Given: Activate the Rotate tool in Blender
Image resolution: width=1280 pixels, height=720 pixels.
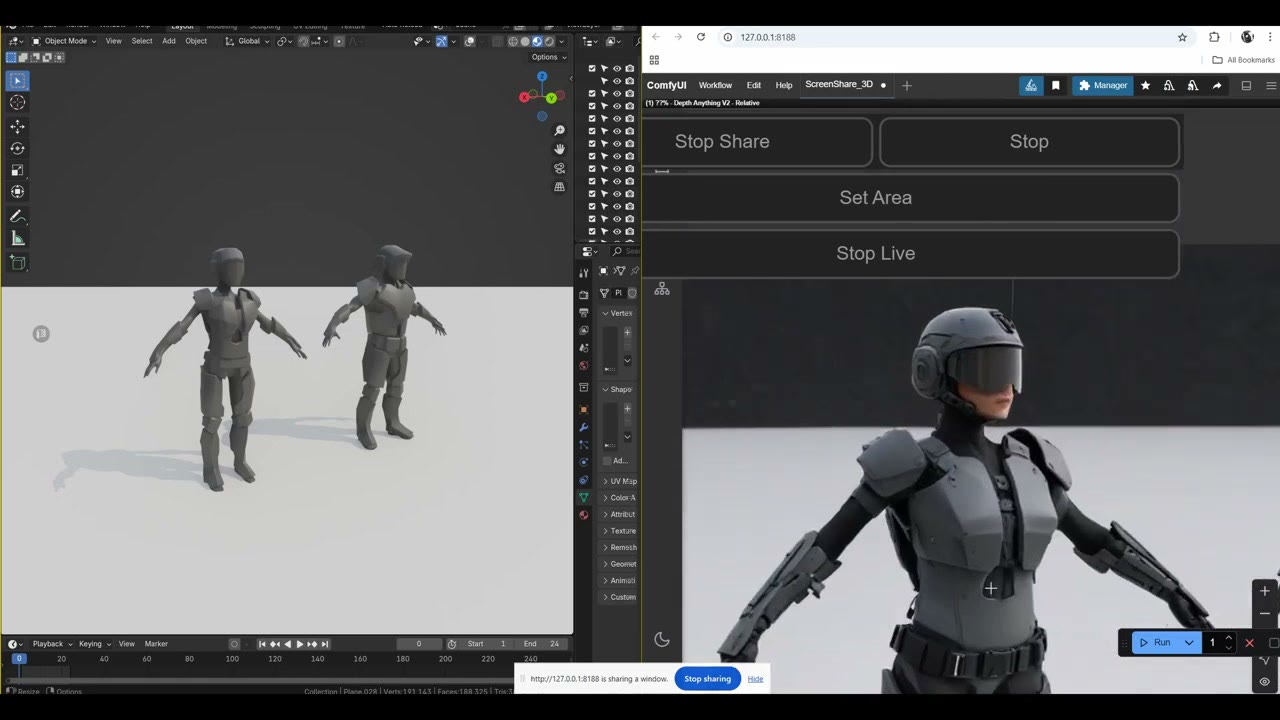Looking at the screenshot, I should [18, 149].
